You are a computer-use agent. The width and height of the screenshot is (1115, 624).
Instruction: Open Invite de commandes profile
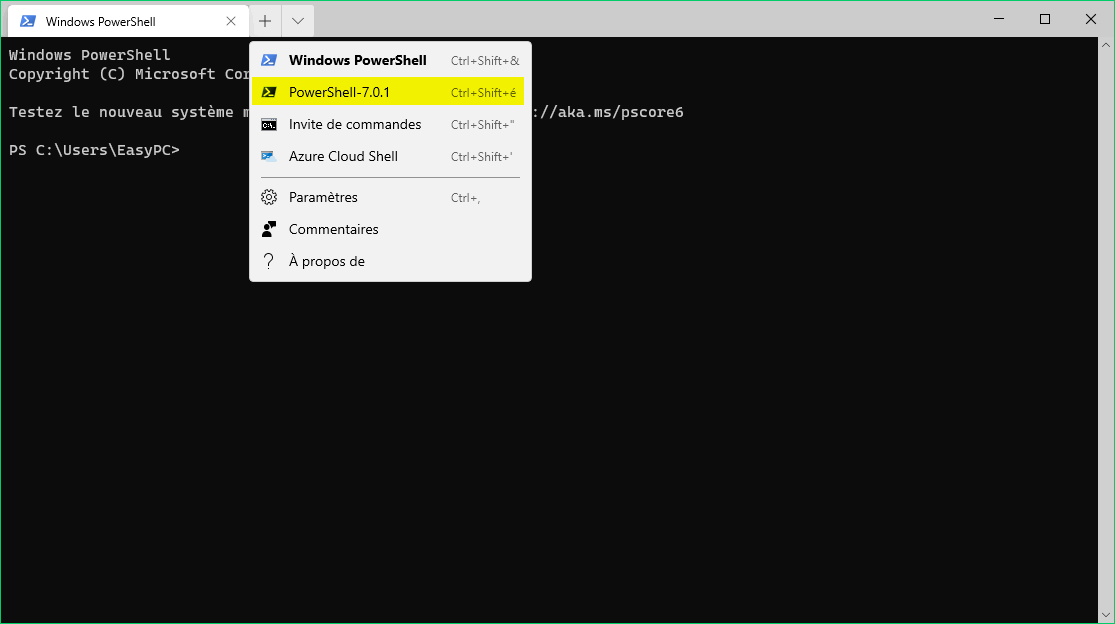[x=390, y=124]
